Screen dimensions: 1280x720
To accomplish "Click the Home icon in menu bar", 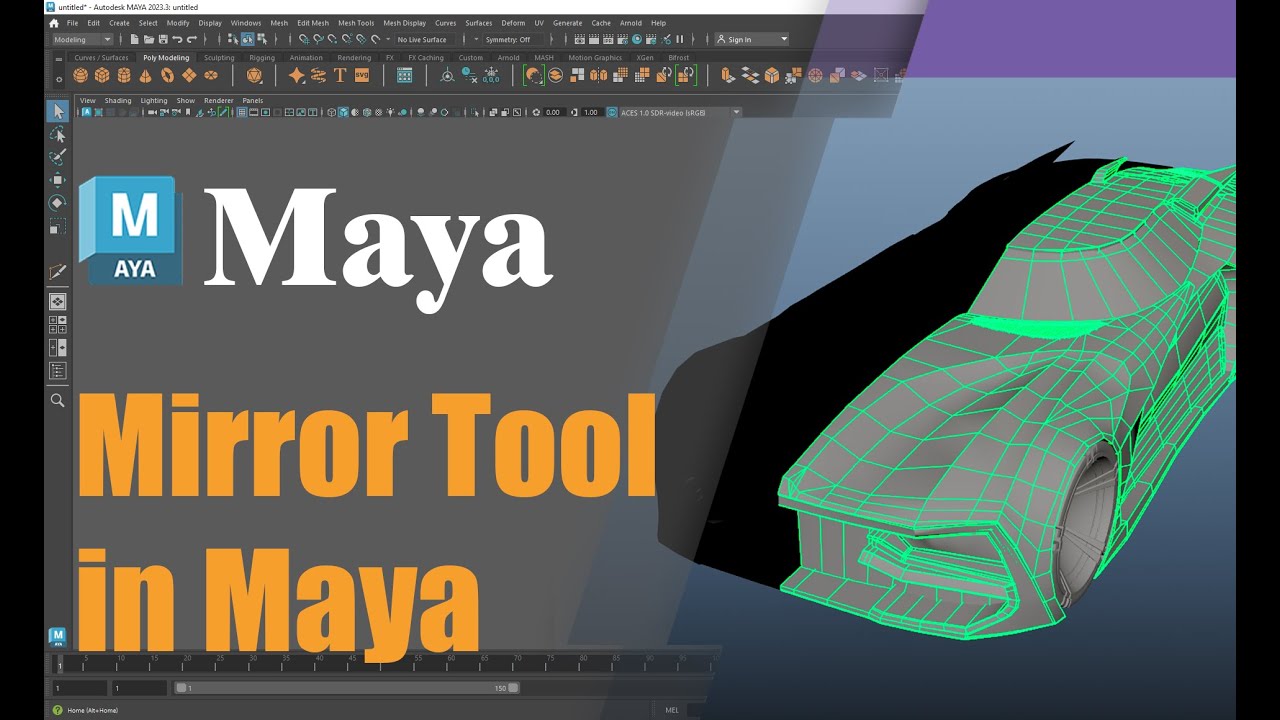I will tap(54, 23).
